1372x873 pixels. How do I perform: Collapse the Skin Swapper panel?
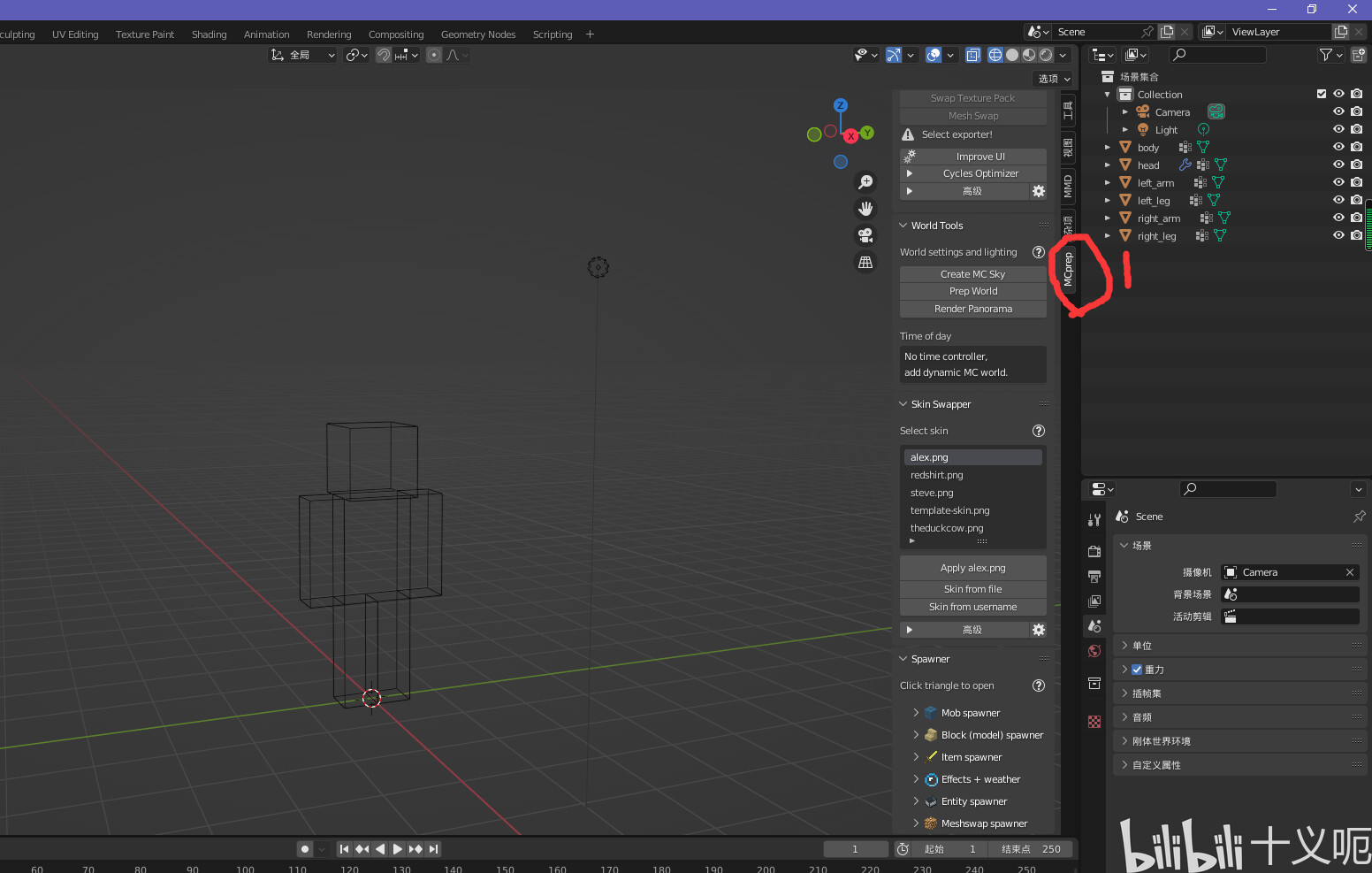point(903,404)
